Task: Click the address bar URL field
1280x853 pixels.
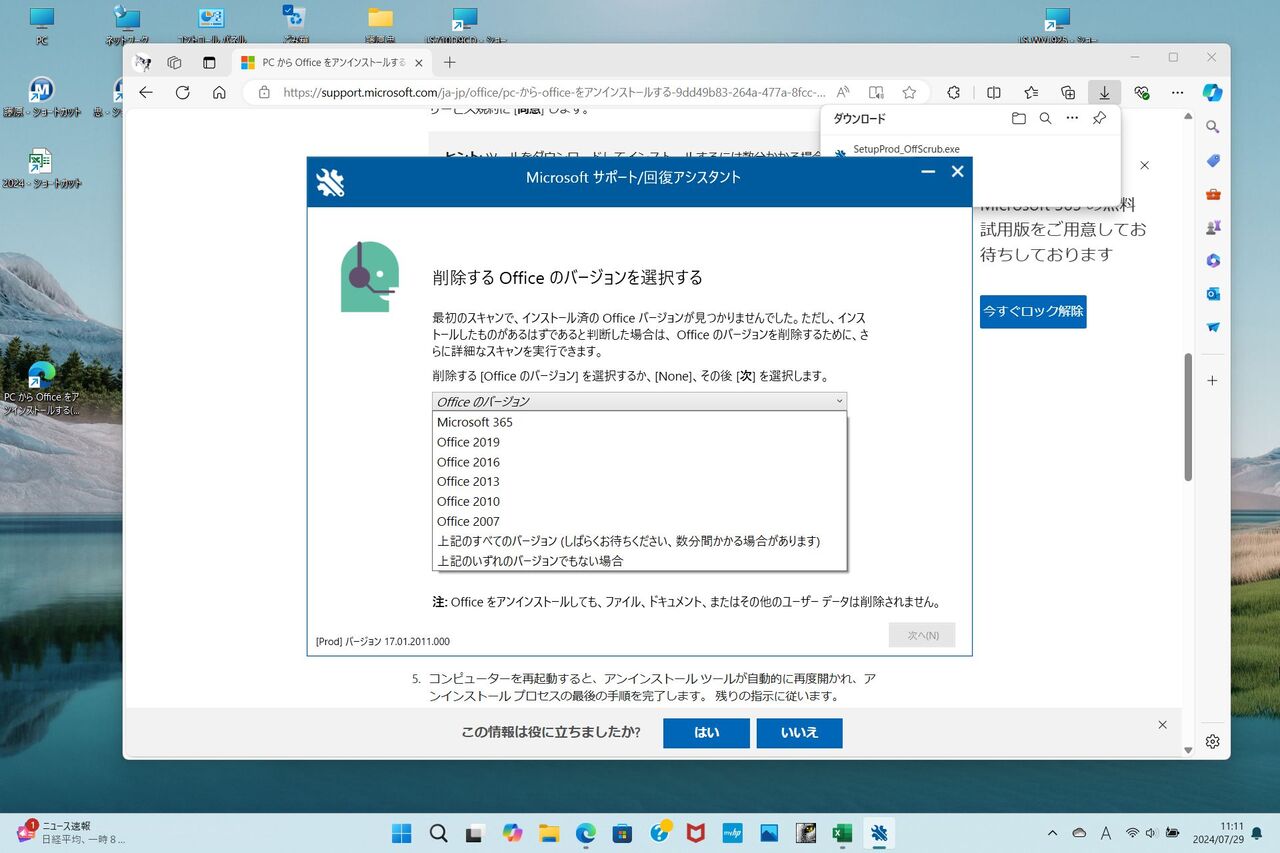Action: [x=554, y=92]
